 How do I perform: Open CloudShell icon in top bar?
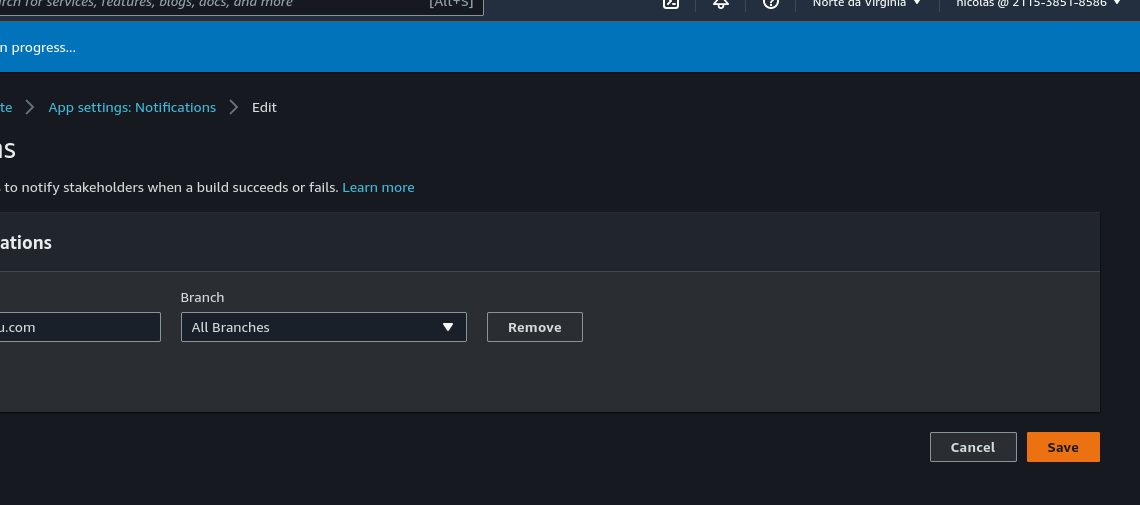tap(670, 4)
